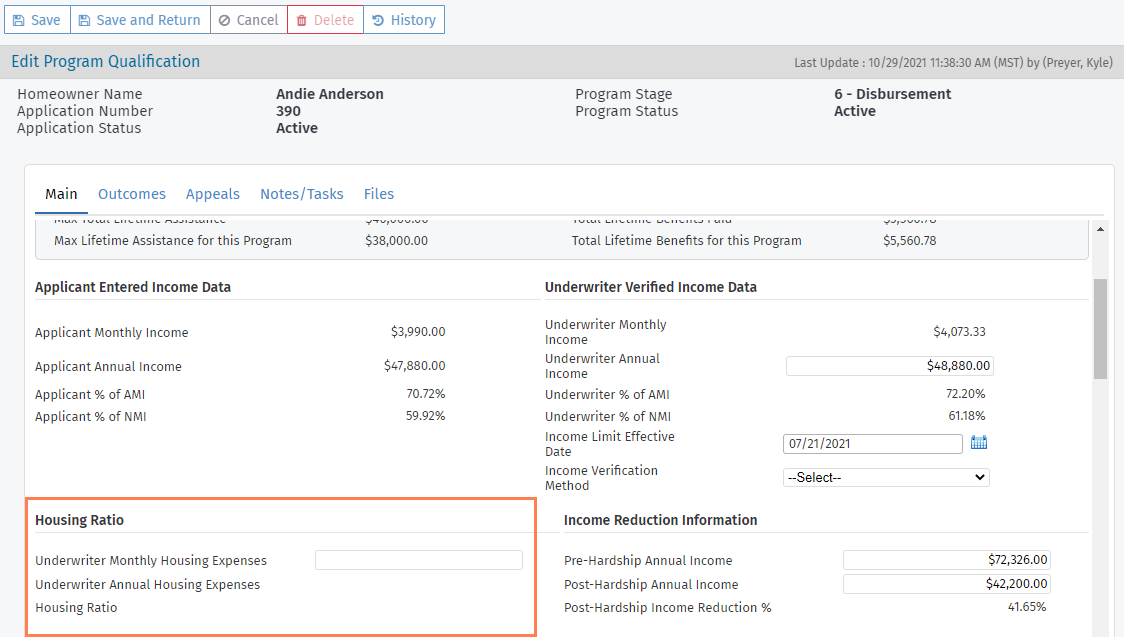
Task: Open the Appeals tab
Action: click(x=212, y=194)
